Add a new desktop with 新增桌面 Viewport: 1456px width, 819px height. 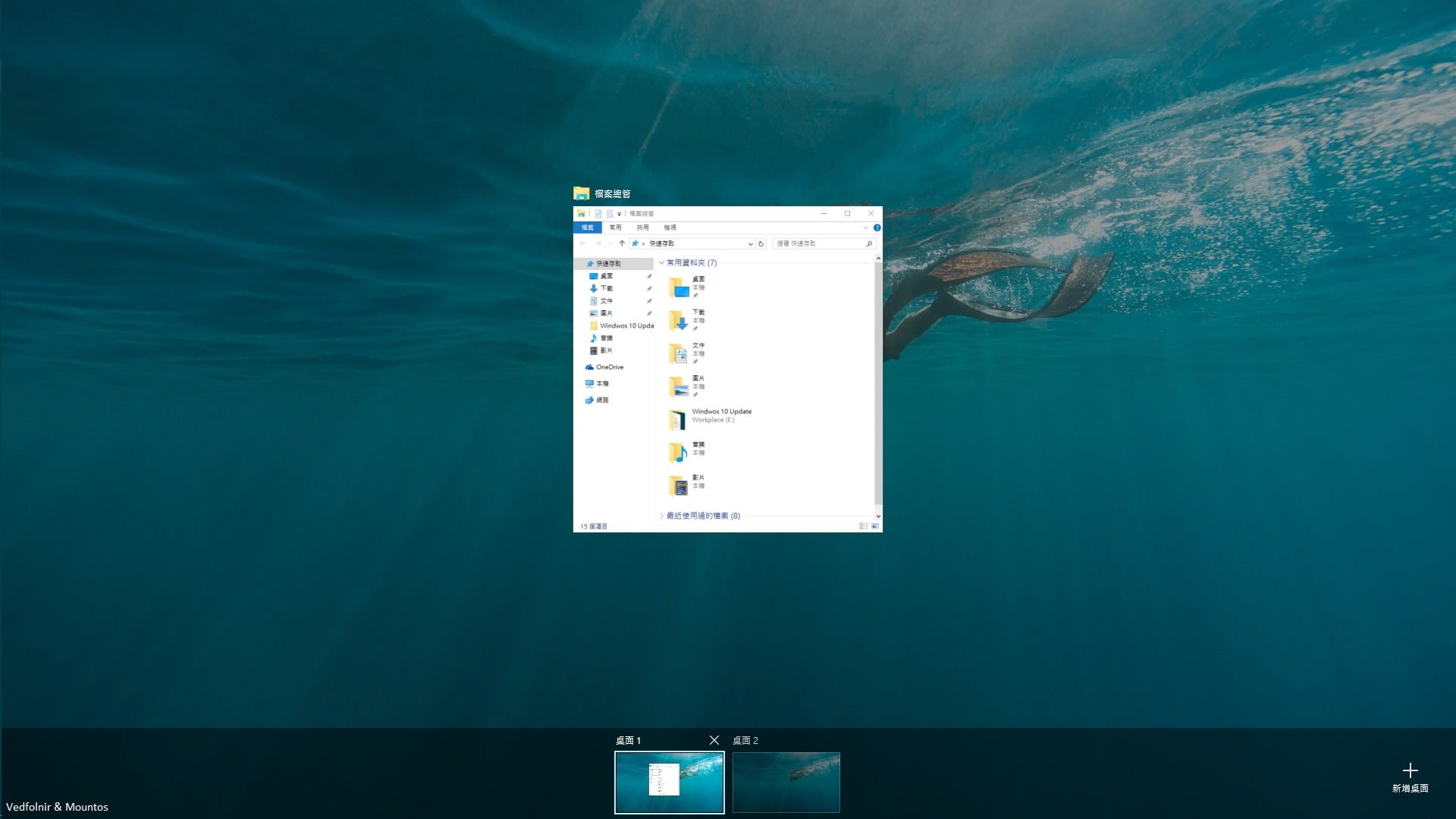click(x=1410, y=778)
